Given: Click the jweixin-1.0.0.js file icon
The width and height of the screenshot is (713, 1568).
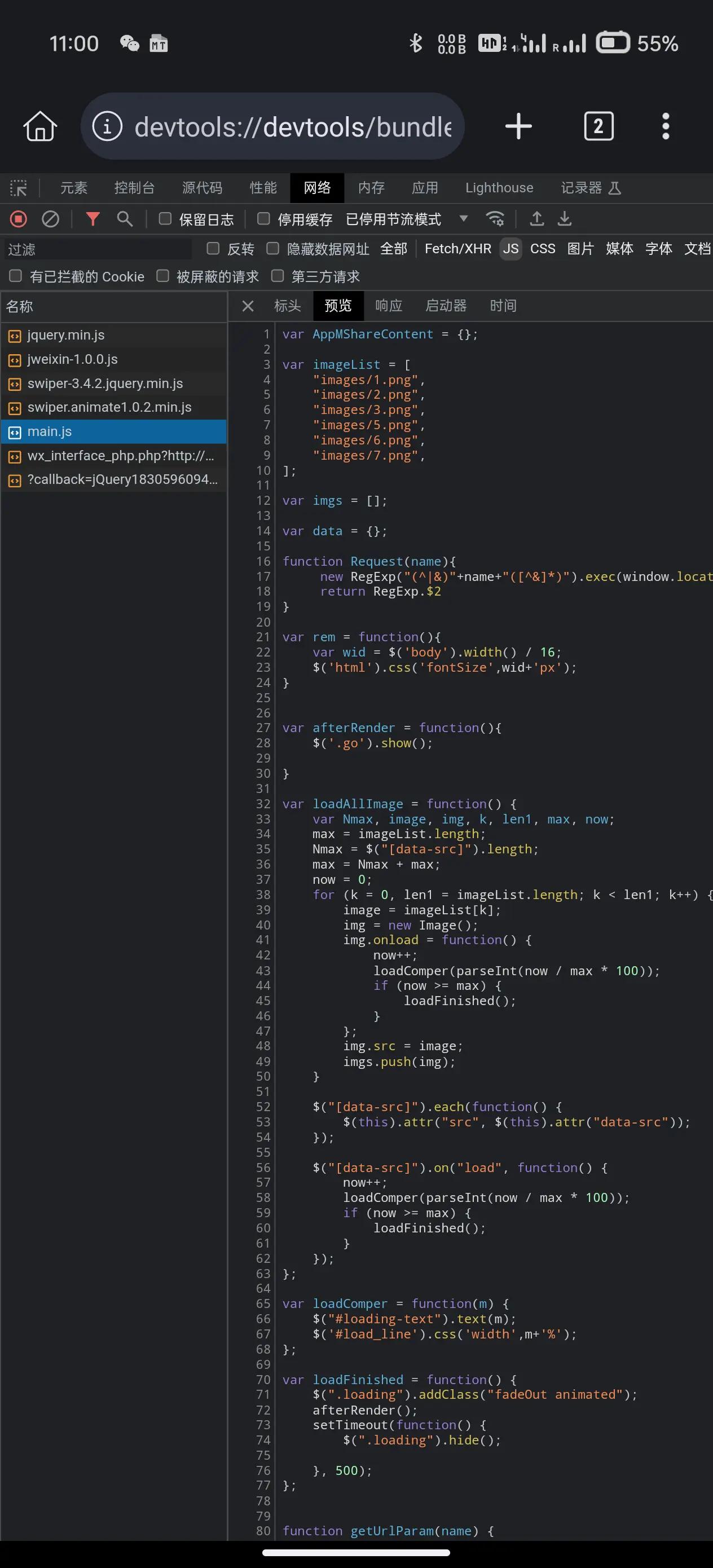Looking at the screenshot, I should pos(15,360).
